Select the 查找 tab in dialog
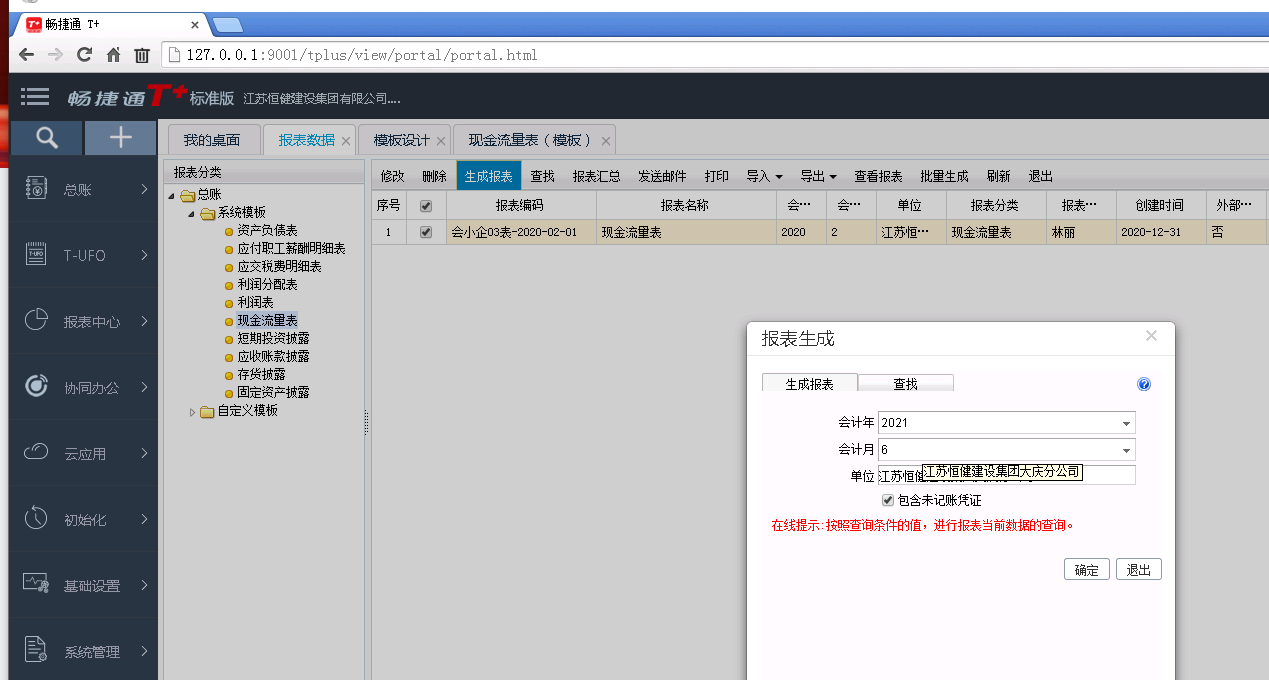Screen dimensions: 1269x680 coord(906,384)
